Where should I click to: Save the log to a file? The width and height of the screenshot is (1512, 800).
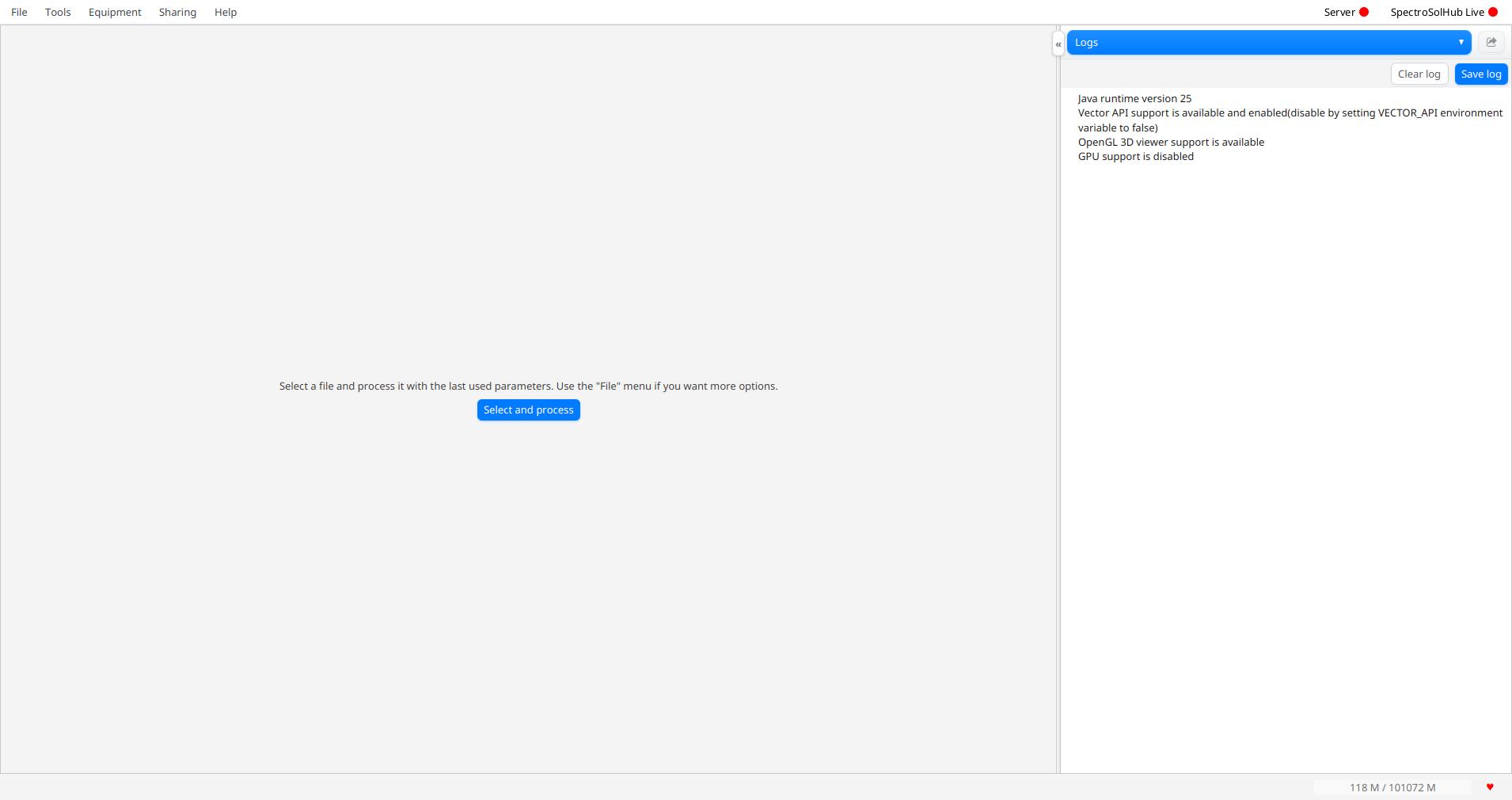pyautogui.click(x=1481, y=74)
